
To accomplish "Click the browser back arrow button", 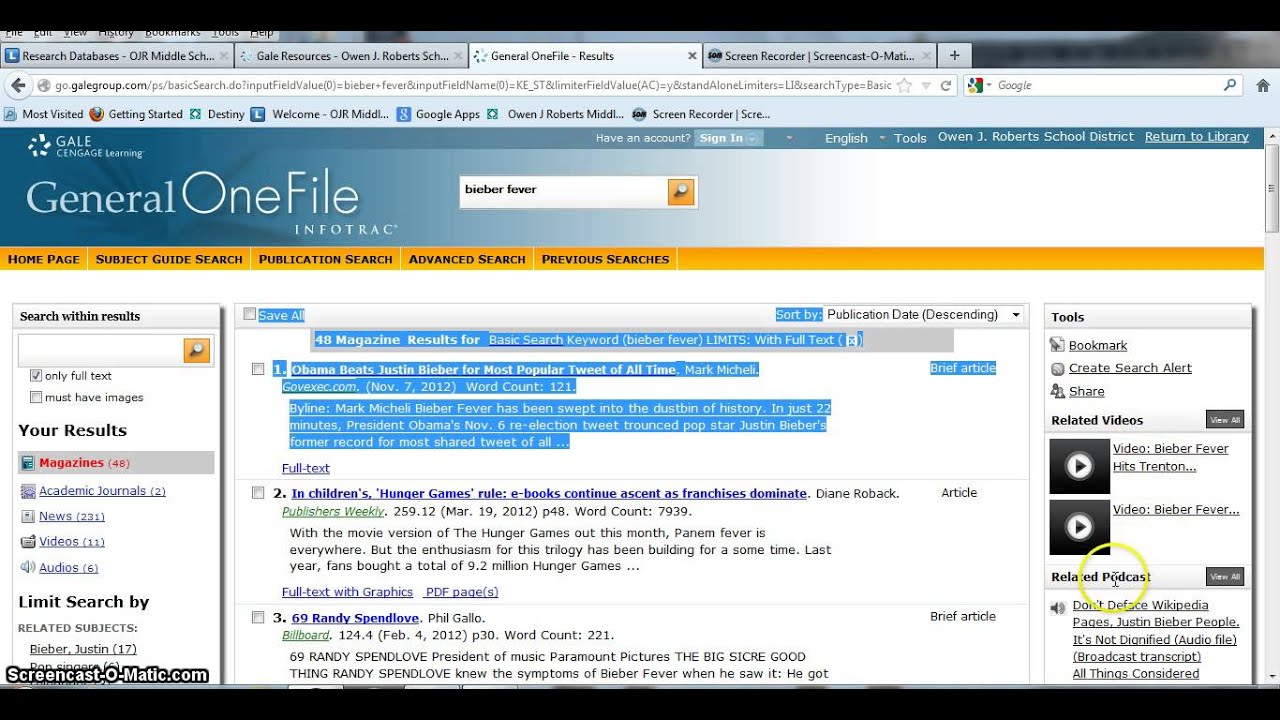I will coord(18,85).
